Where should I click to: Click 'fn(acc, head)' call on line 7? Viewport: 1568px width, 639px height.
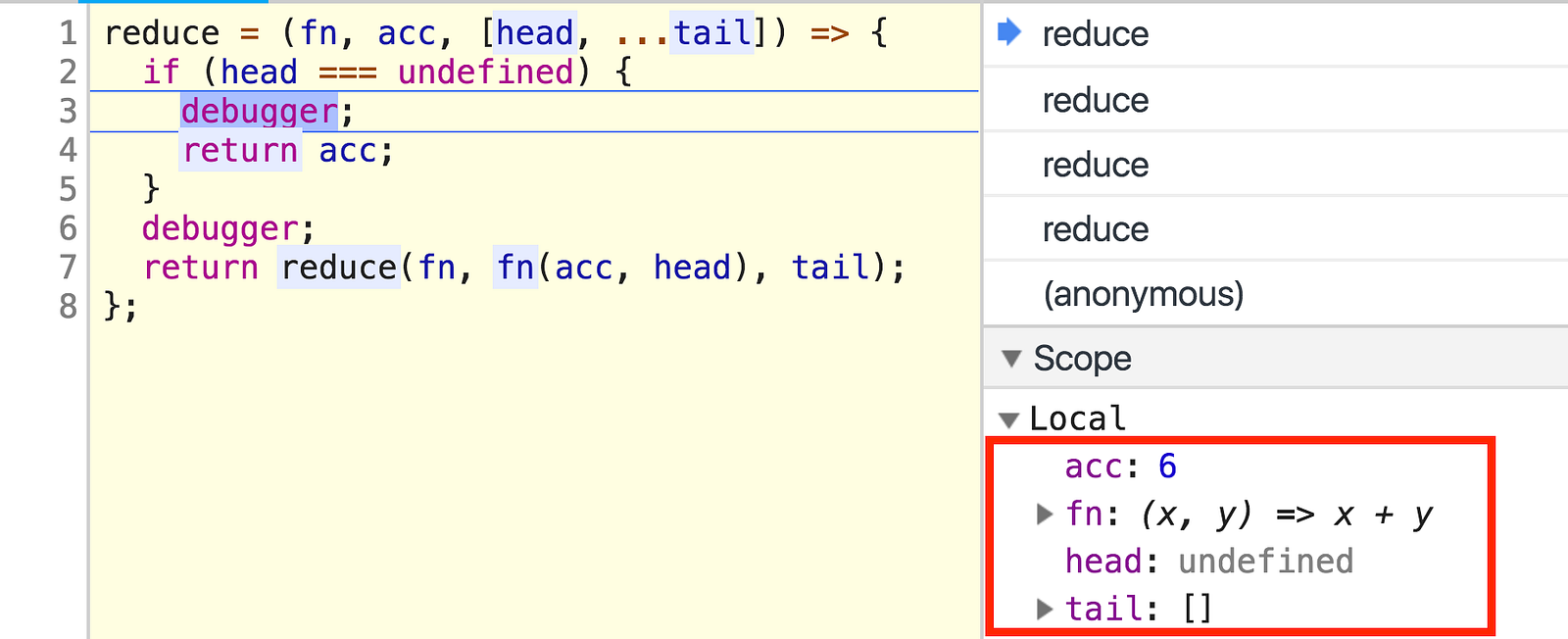(x=623, y=268)
